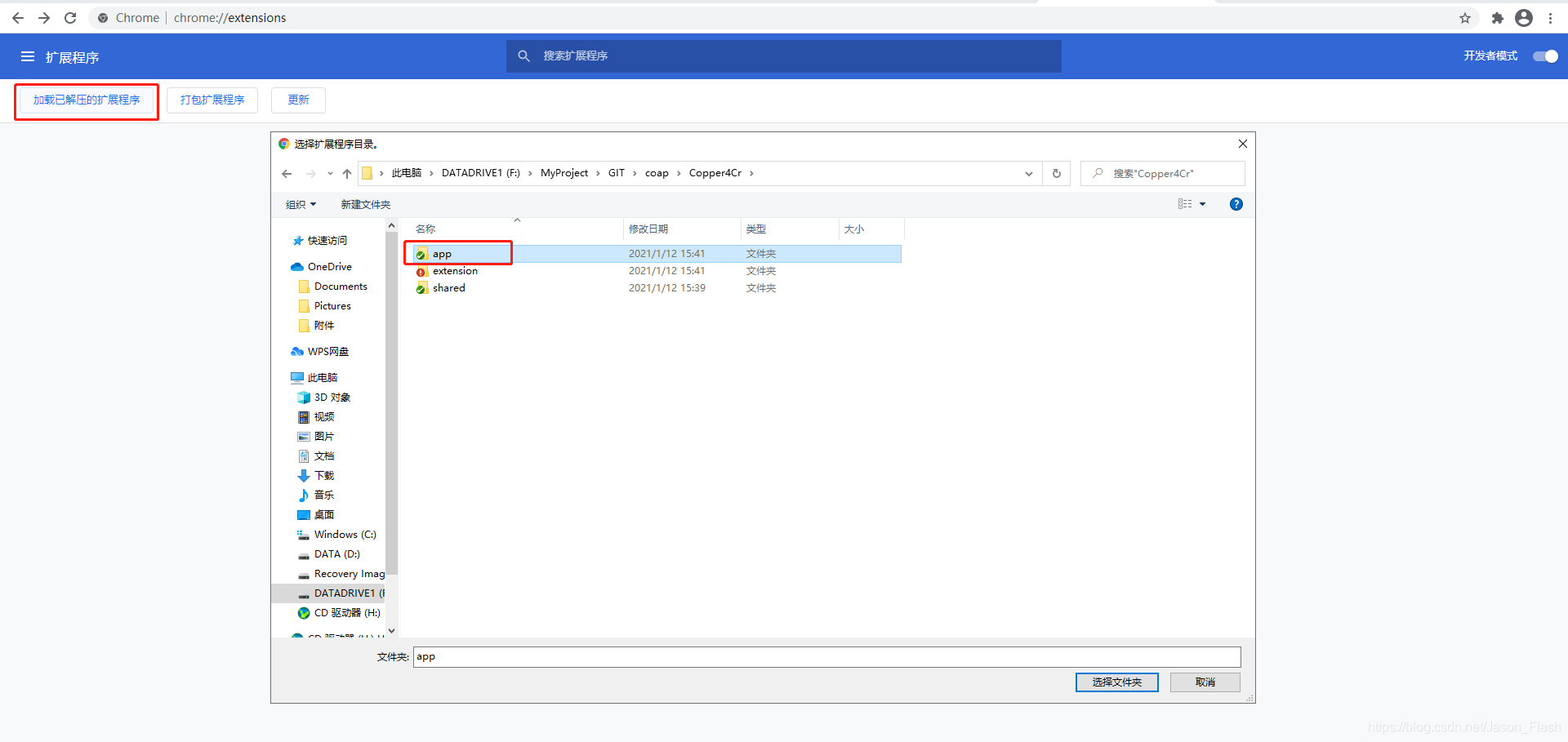This screenshot has height=742, width=1568.
Task: Close the 选择扩展程序目录 dialog
Action: [x=1243, y=144]
